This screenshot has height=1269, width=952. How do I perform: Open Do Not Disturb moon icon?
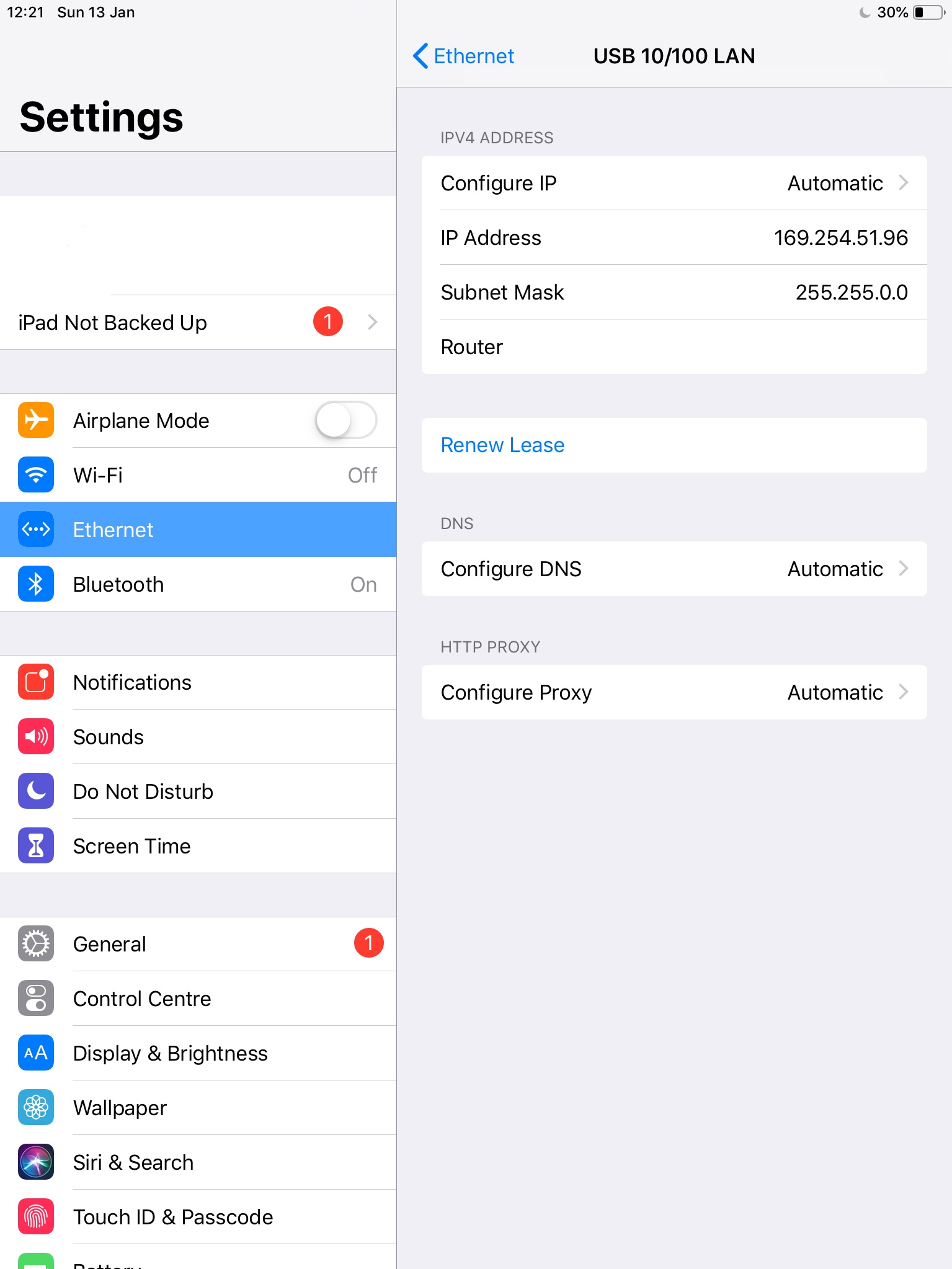pos(36,791)
